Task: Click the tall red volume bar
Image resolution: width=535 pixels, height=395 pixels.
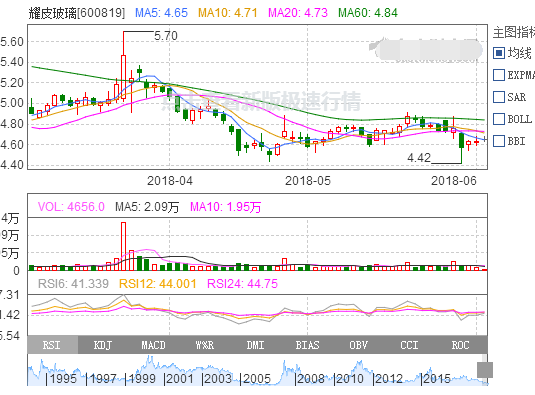Action: 123,246
